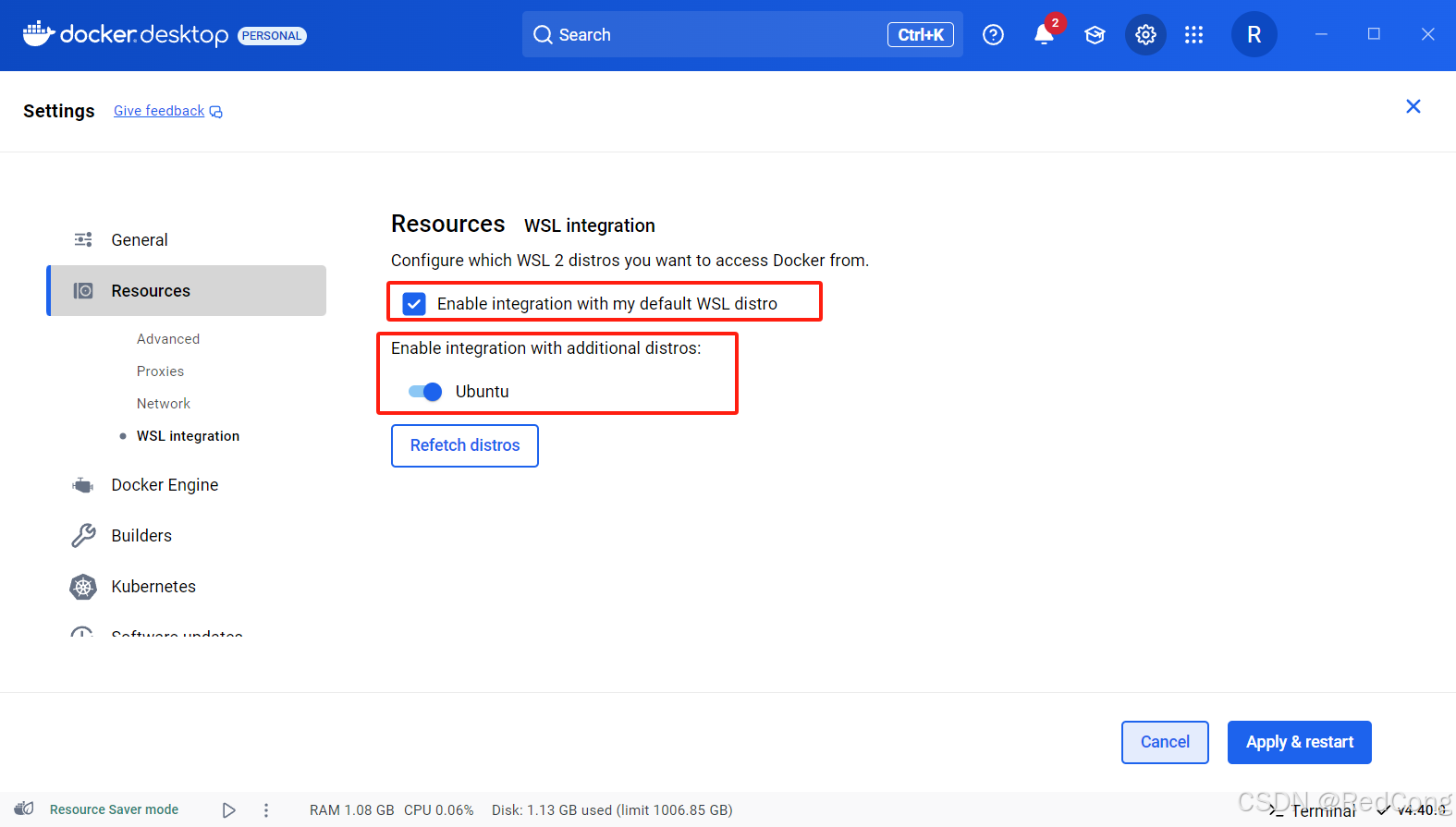Viewport: 1456px width, 827px height.
Task: Focus the Search field
Action: [x=742, y=35]
